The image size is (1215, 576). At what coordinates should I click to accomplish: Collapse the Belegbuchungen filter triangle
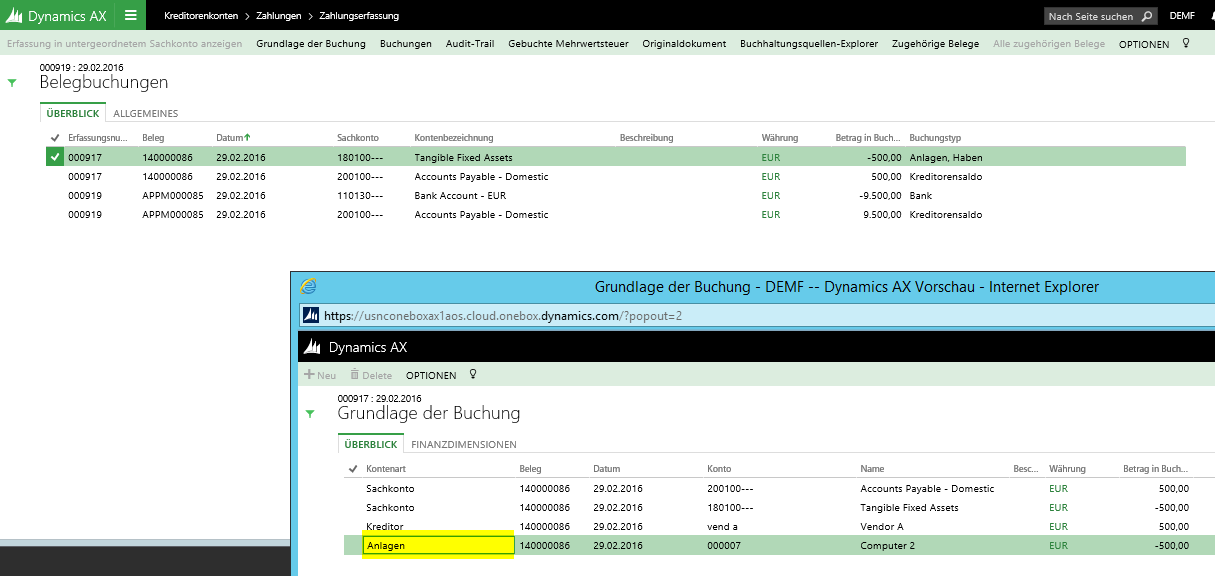tap(12, 83)
